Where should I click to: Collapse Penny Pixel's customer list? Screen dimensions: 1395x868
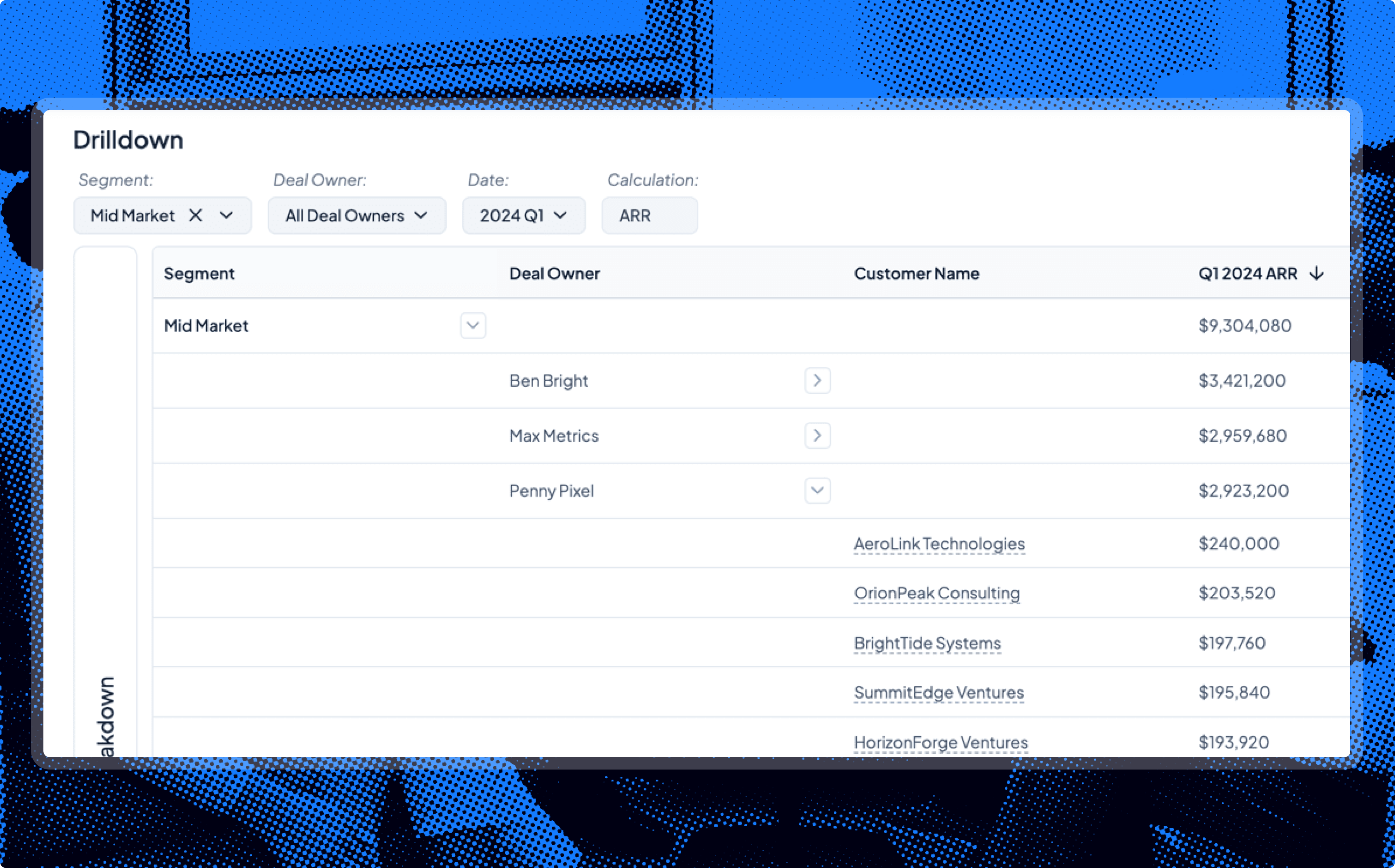click(x=817, y=491)
